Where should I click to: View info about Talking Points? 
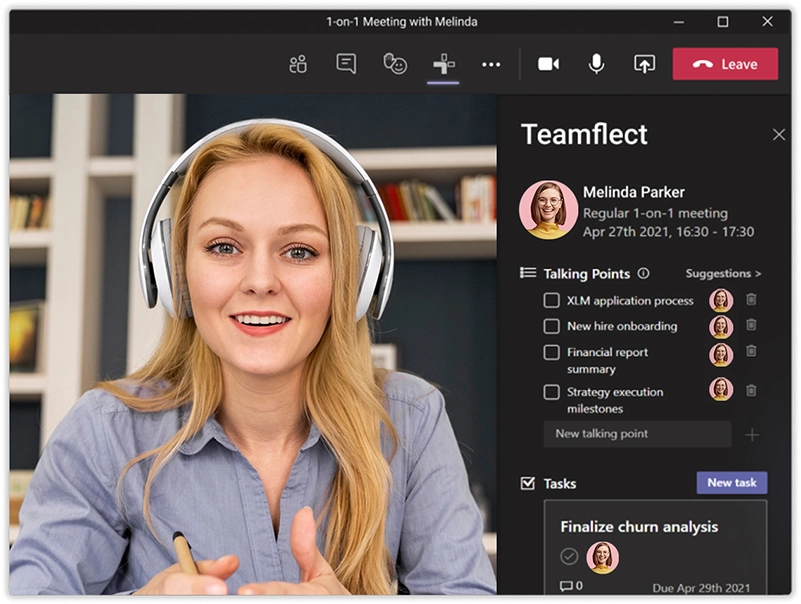[645, 273]
